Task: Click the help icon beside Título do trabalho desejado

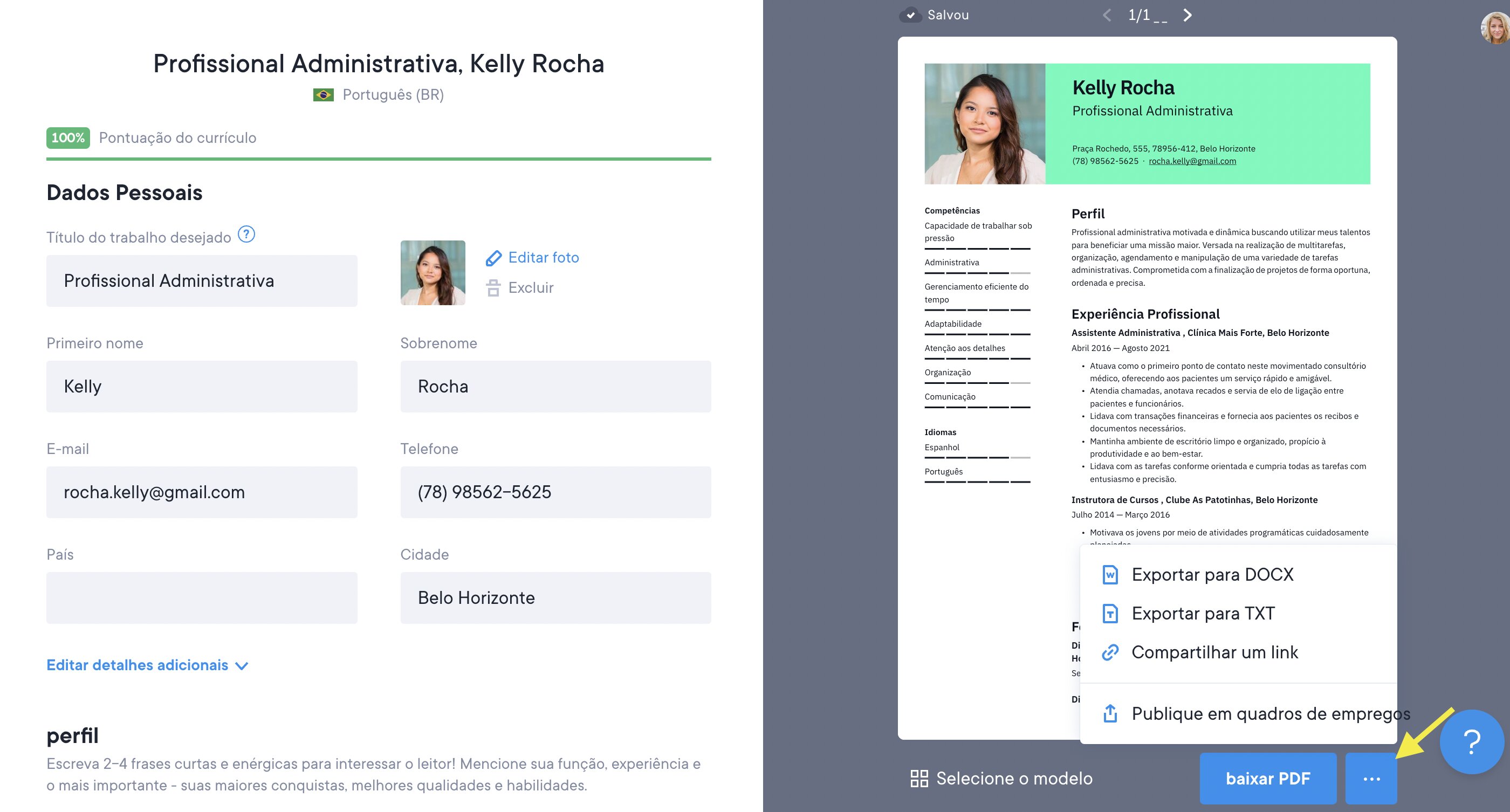Action: (246, 235)
